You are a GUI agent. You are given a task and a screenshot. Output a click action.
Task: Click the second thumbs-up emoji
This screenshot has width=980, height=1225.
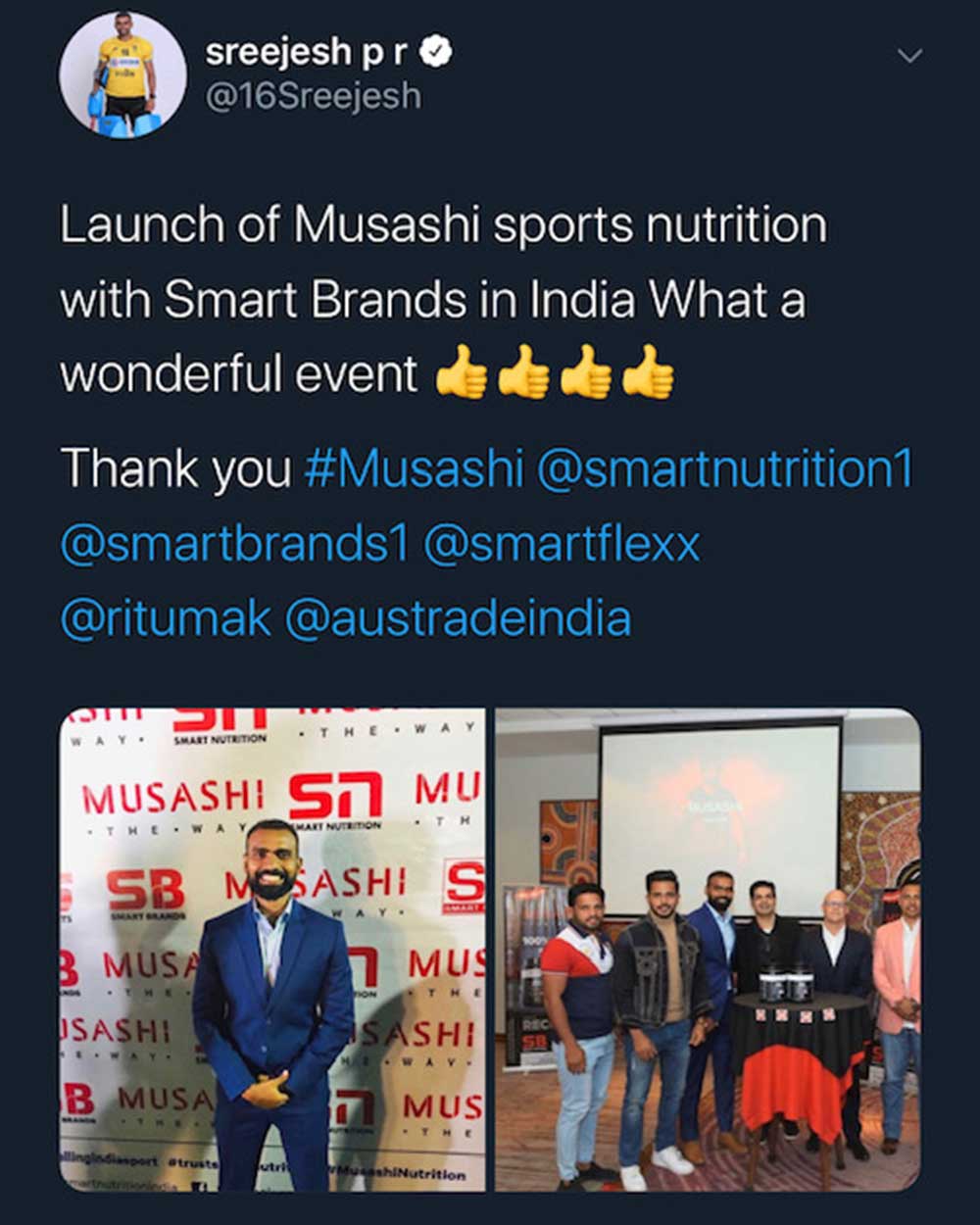click(523, 373)
